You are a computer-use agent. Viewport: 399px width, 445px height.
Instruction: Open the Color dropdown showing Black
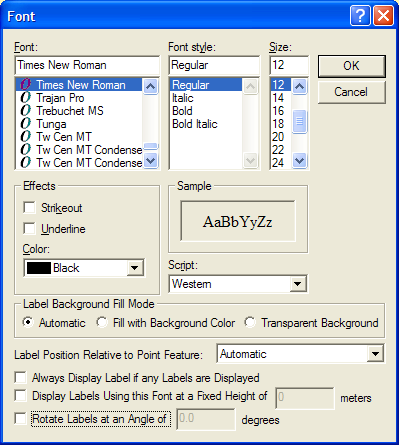coord(135,268)
